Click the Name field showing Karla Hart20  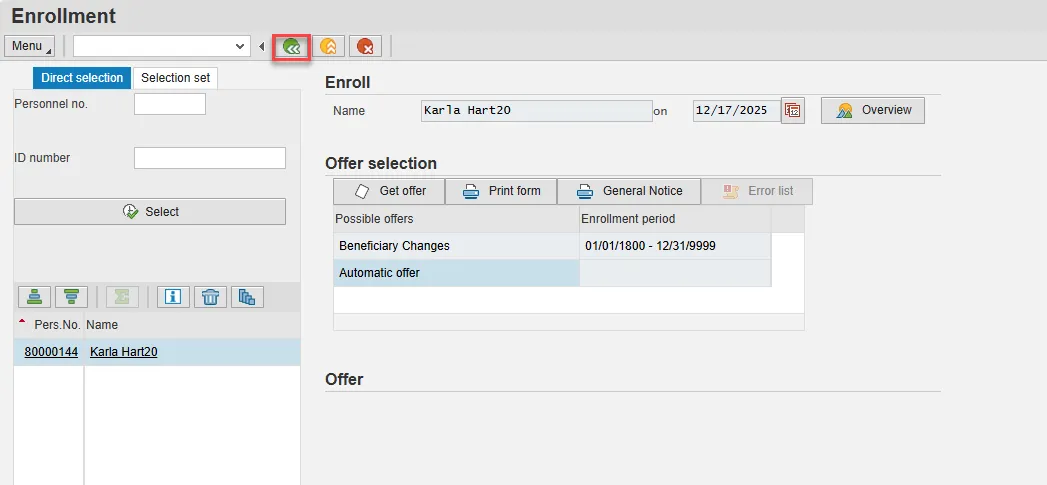537,111
